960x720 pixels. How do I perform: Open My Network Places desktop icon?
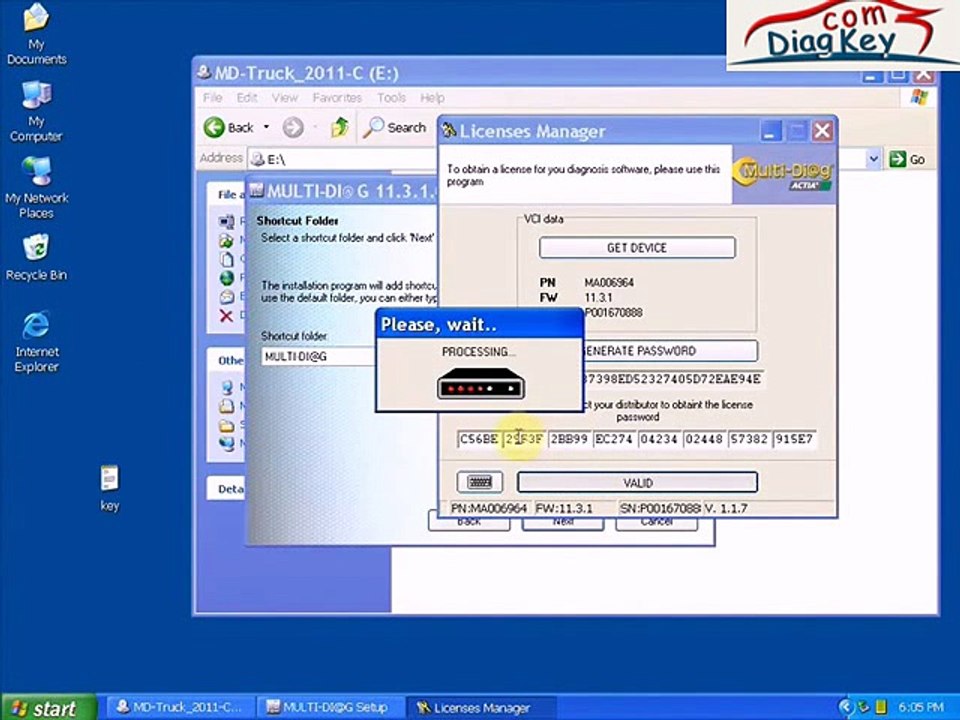click(x=36, y=188)
